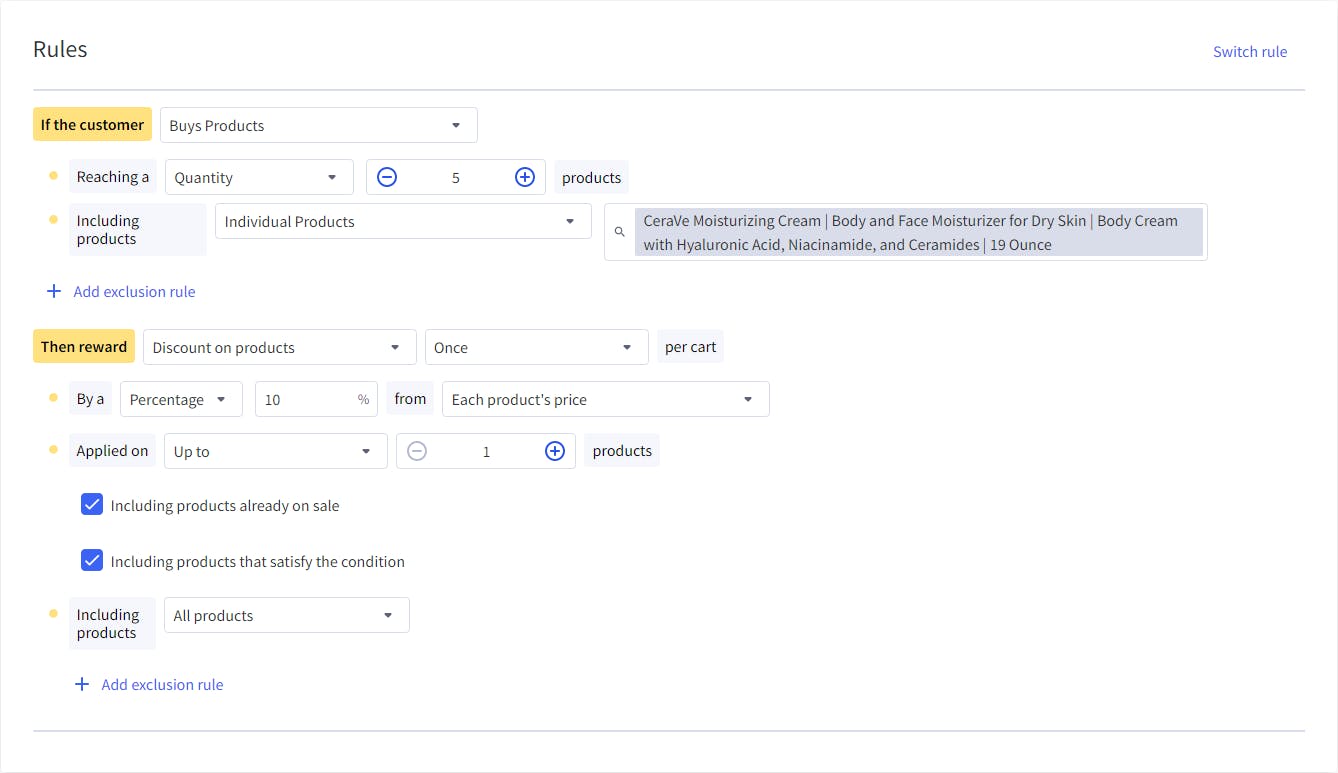Click the percentage value input field
The width and height of the screenshot is (1338, 773).
(x=305, y=399)
